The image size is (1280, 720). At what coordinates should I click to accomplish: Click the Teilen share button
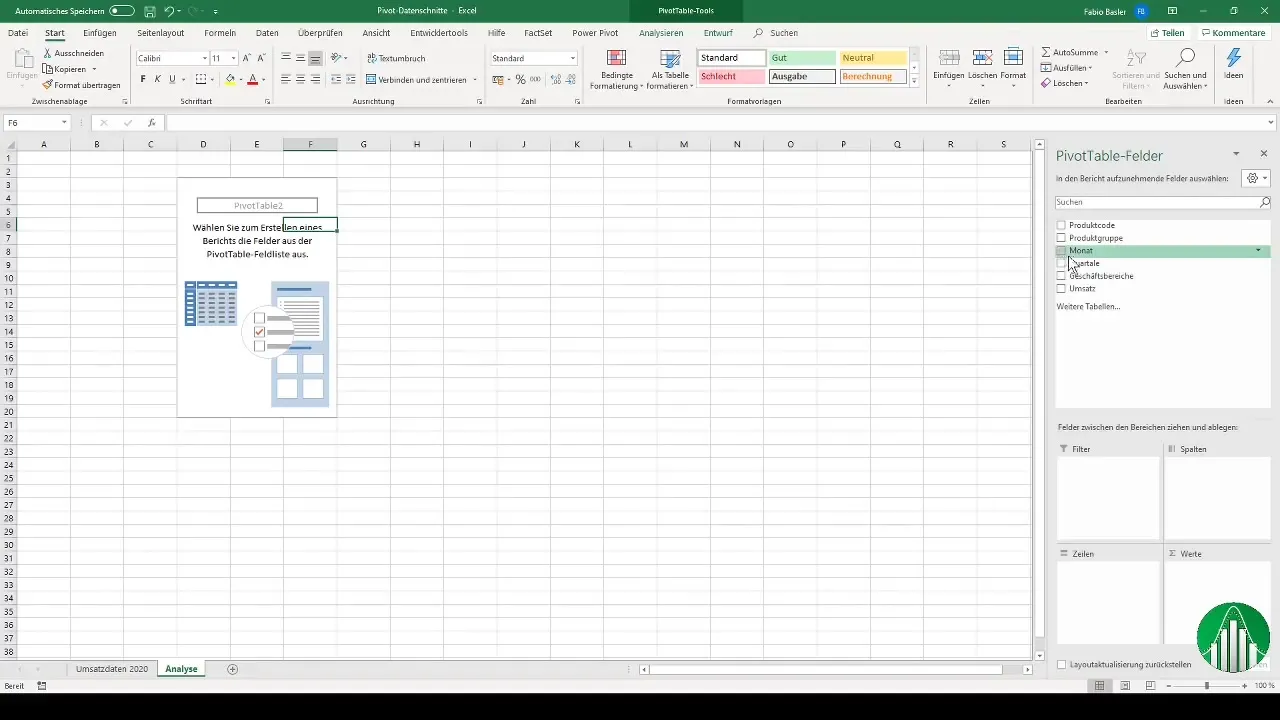tap(1166, 33)
